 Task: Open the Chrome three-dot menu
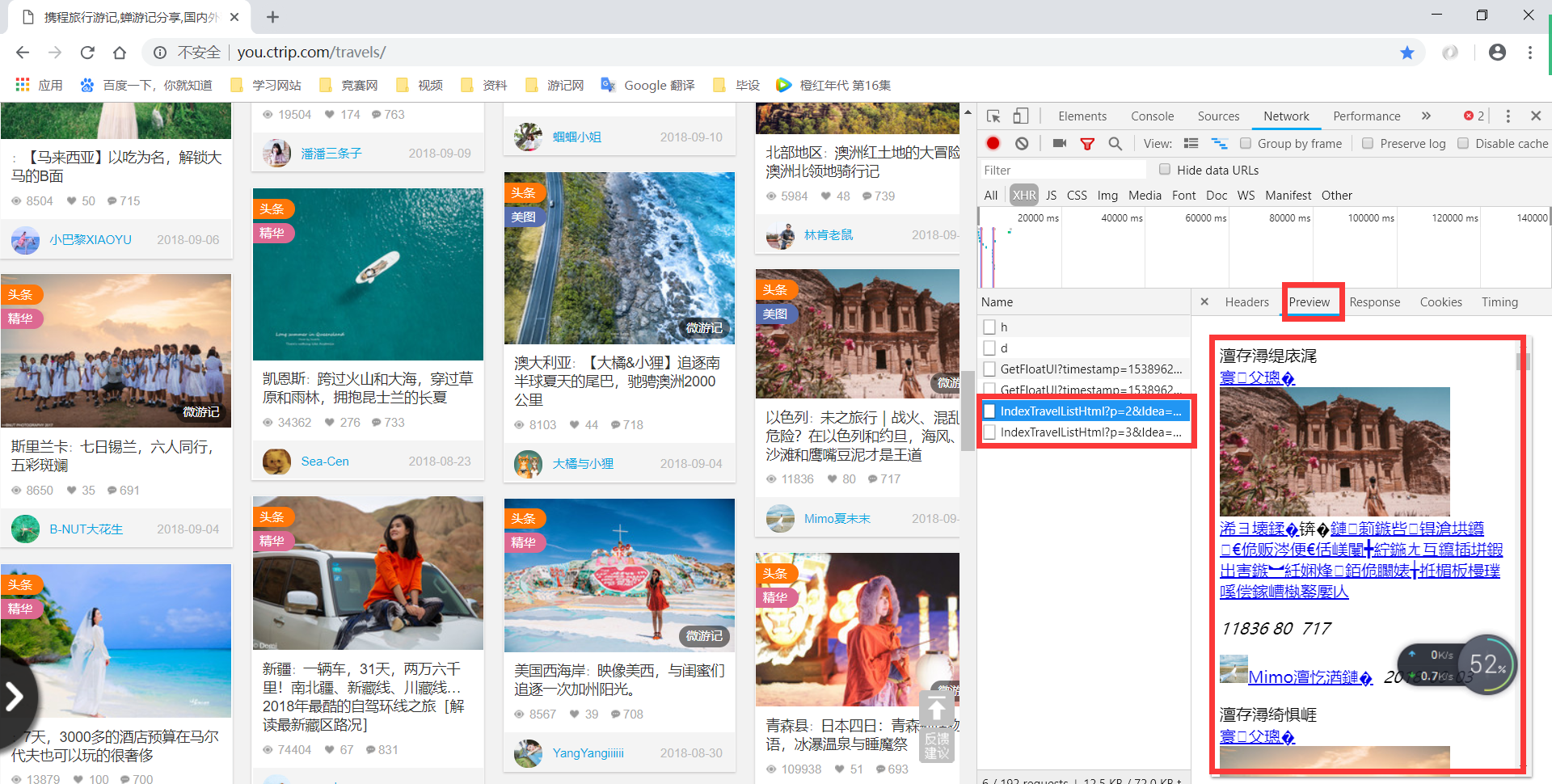click(1530, 53)
